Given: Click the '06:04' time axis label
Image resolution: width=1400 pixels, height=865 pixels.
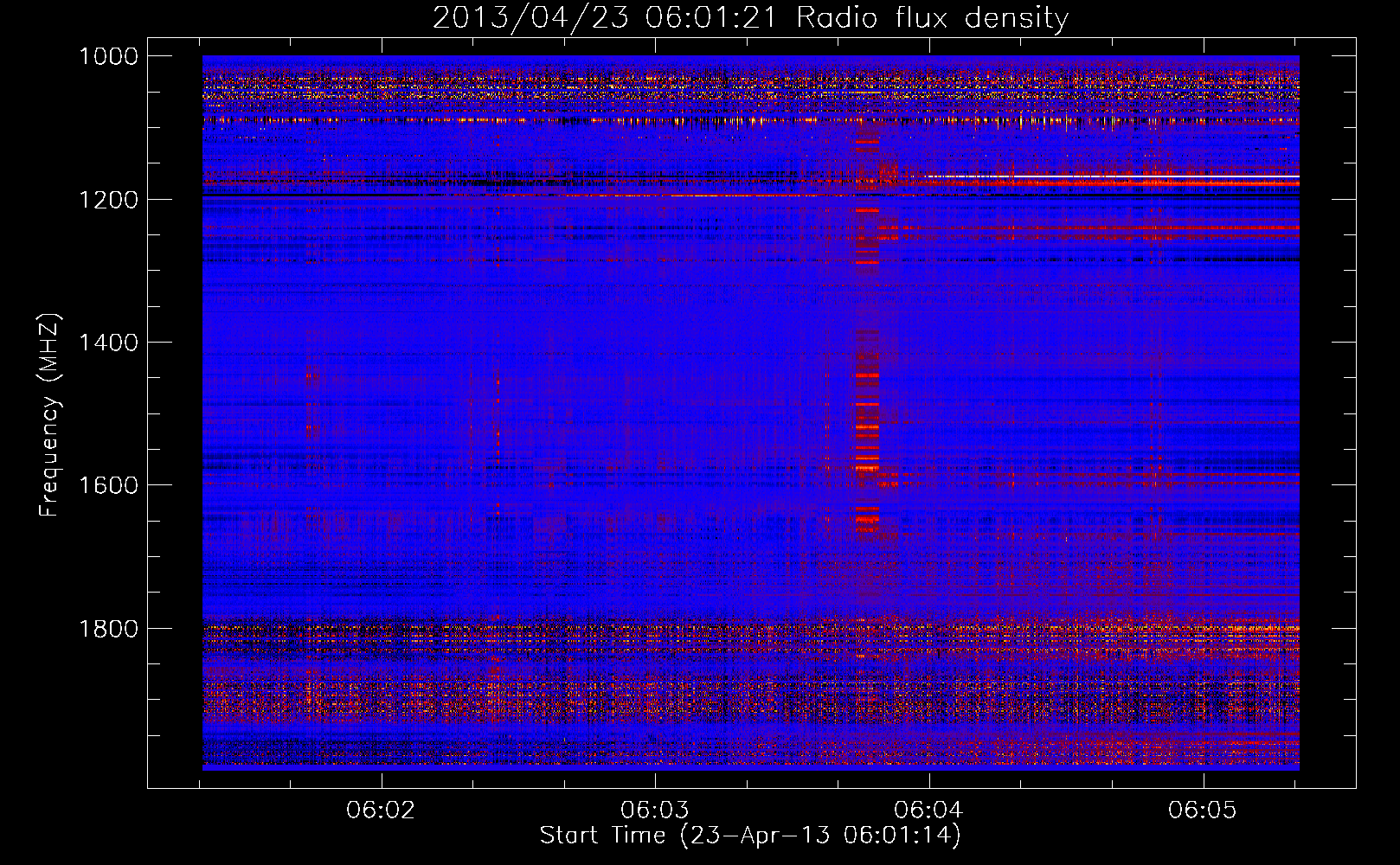Looking at the screenshot, I should point(928,811).
